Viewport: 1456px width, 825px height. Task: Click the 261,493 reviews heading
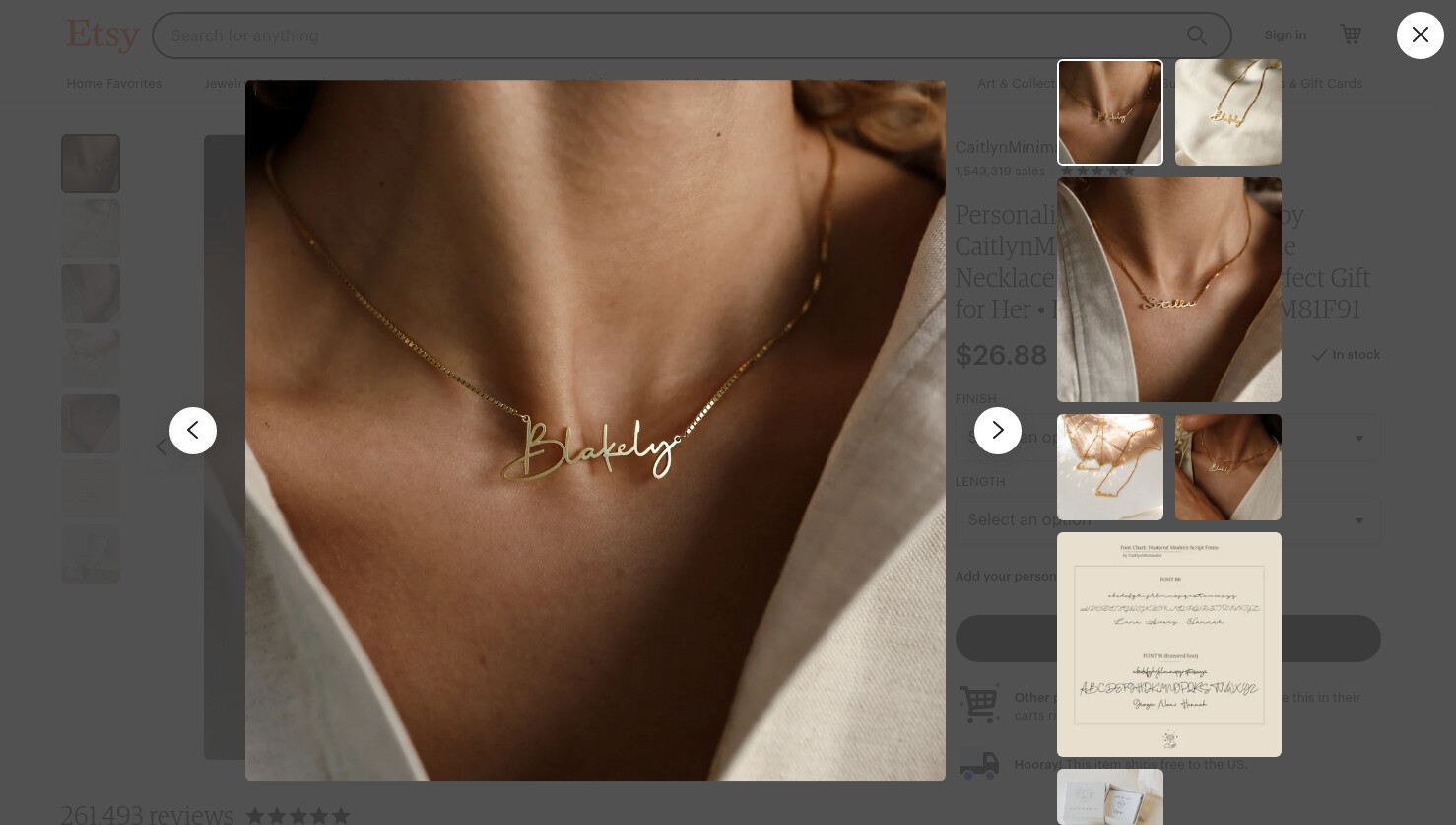[x=148, y=814]
